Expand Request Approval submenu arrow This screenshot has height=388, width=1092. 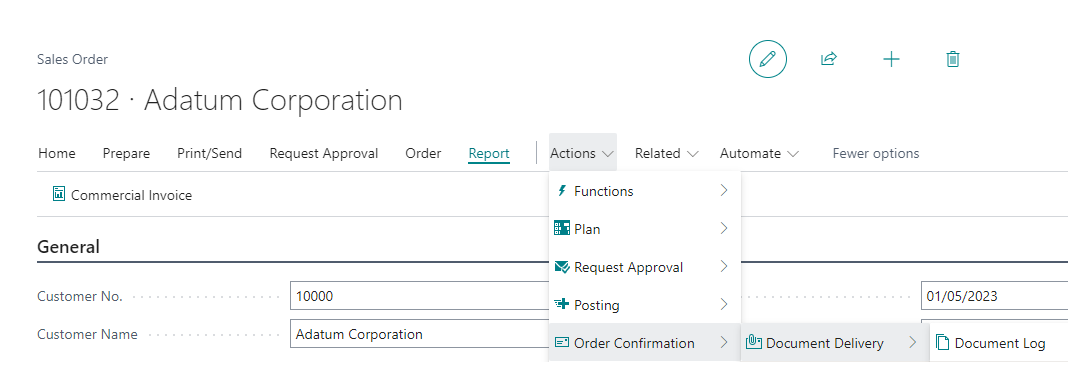coord(724,266)
